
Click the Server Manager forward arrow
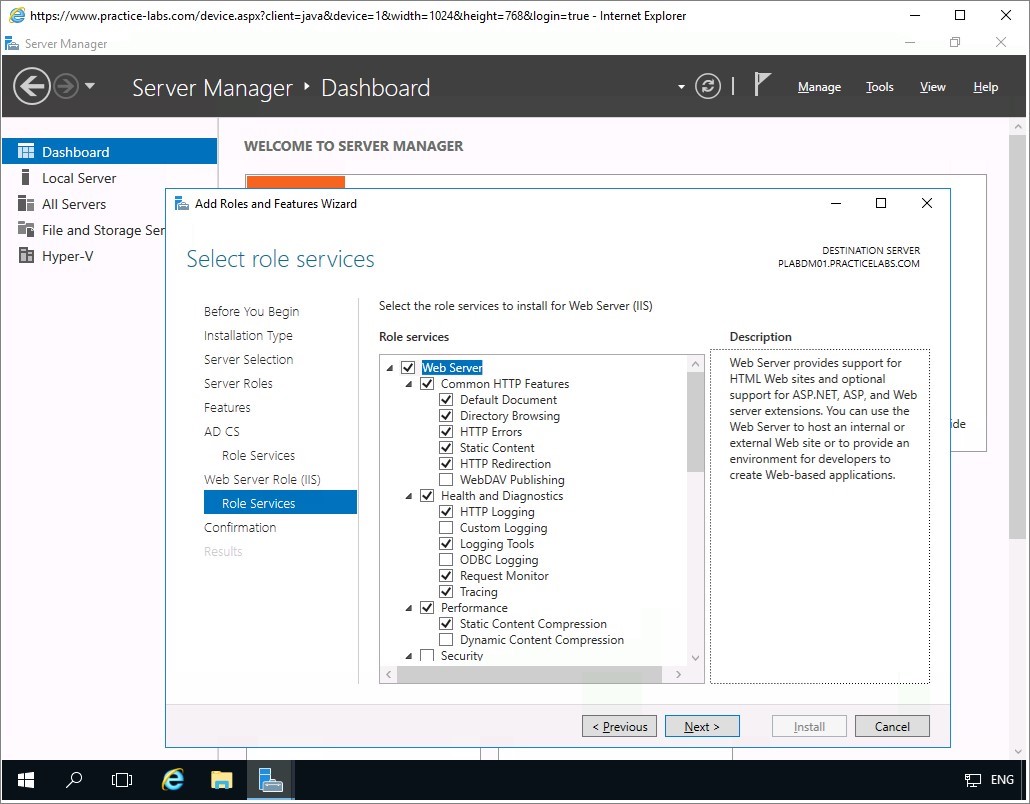pyautogui.click(x=66, y=86)
